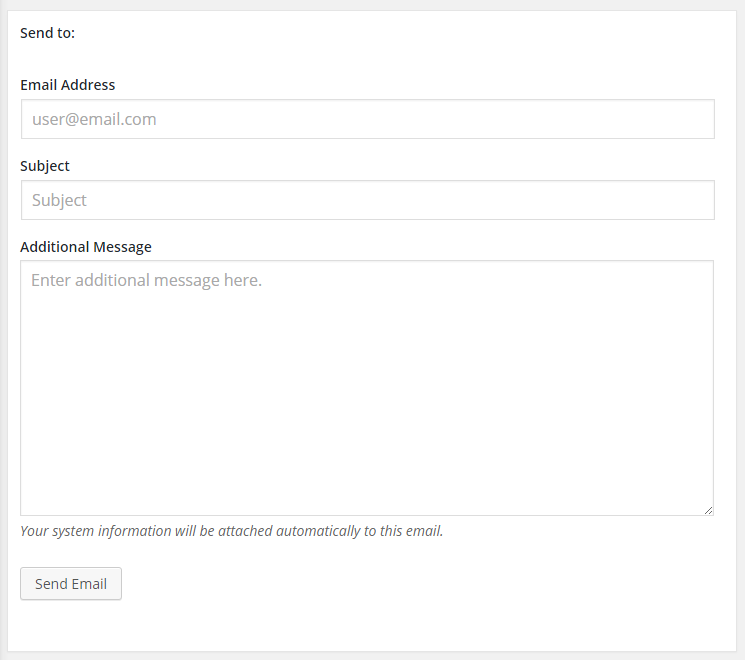Click "Enter additional message here." placeholder

coord(146,280)
